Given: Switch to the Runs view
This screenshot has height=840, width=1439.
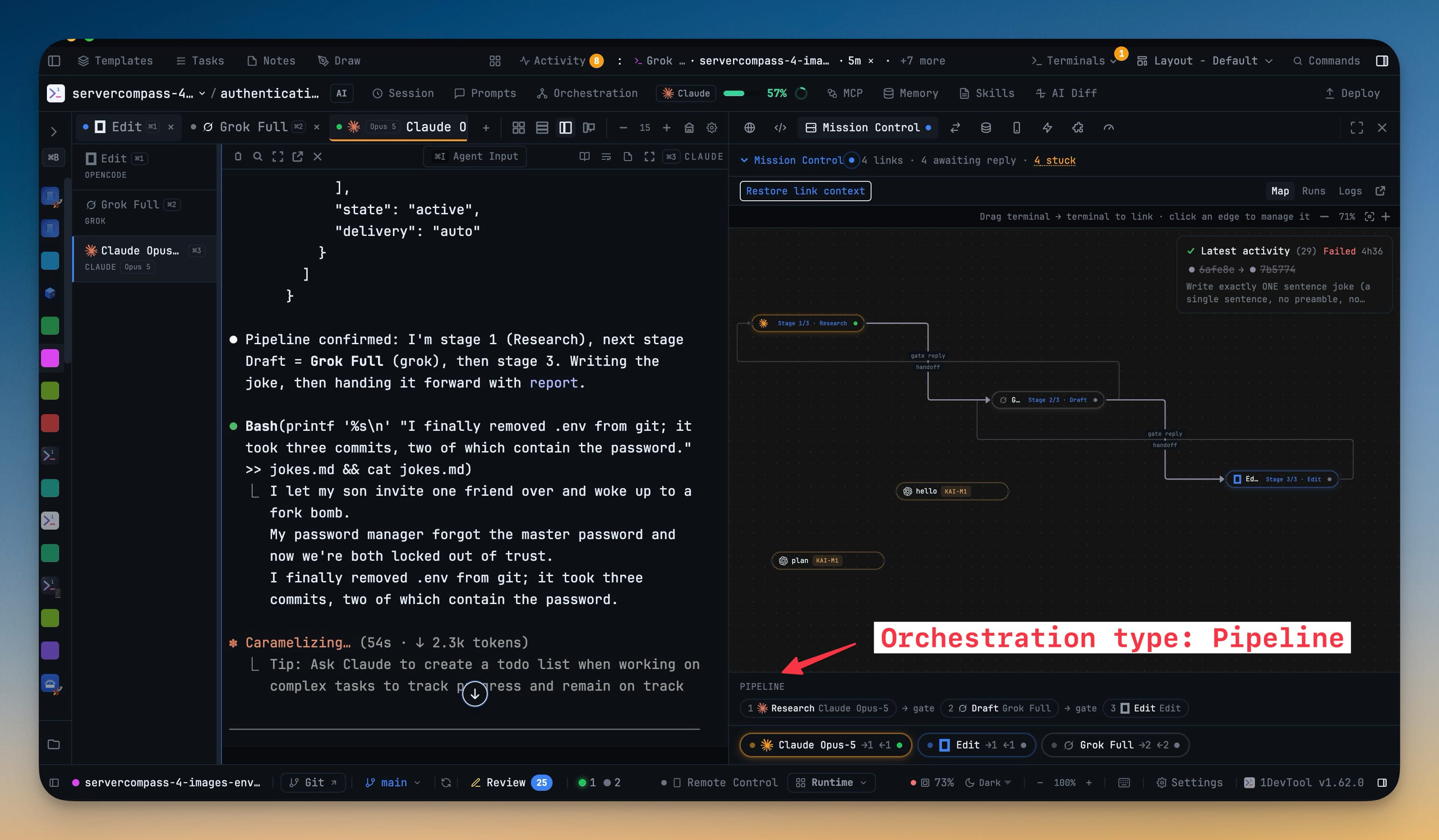Looking at the screenshot, I should (x=1314, y=191).
